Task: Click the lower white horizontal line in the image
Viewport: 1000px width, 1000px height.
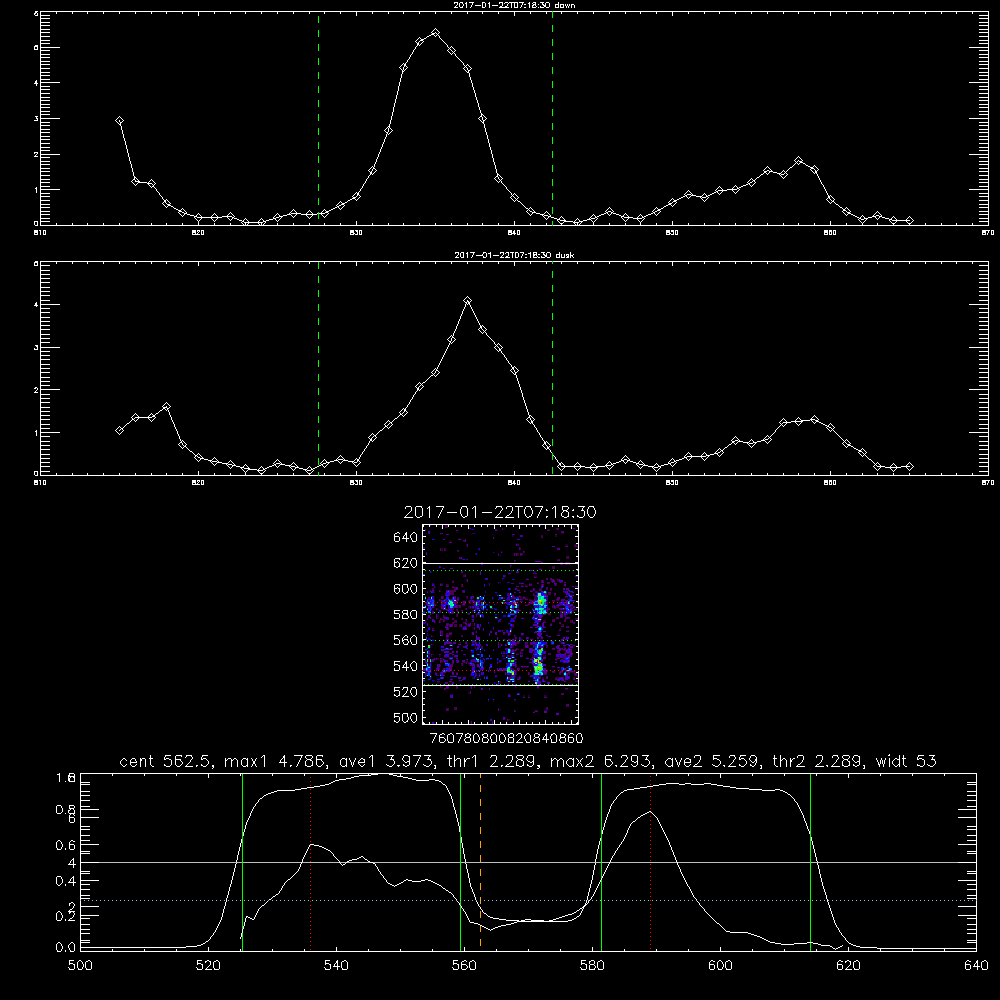Action: pyautogui.click(x=501, y=685)
